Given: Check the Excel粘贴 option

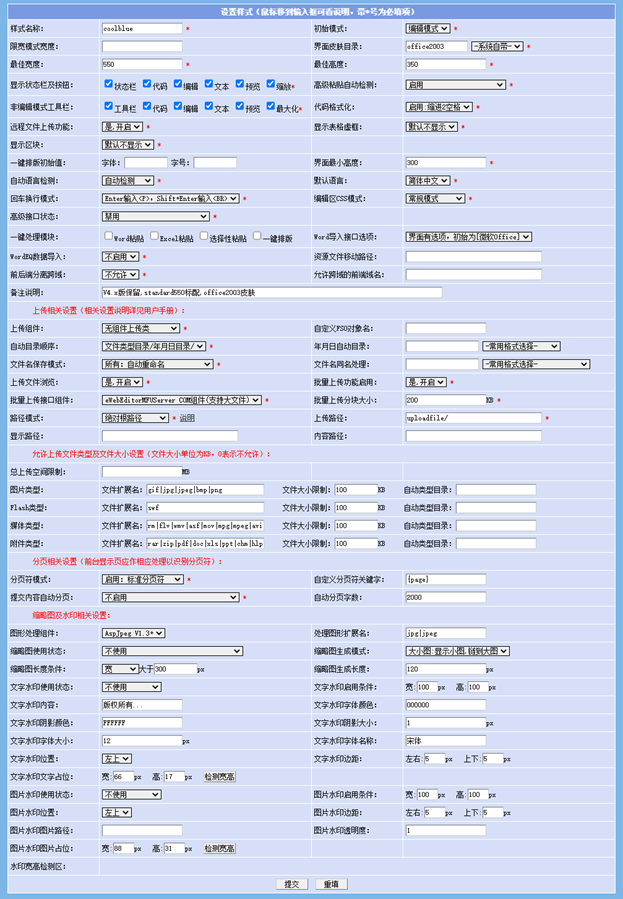Looking at the screenshot, I should coord(155,236).
